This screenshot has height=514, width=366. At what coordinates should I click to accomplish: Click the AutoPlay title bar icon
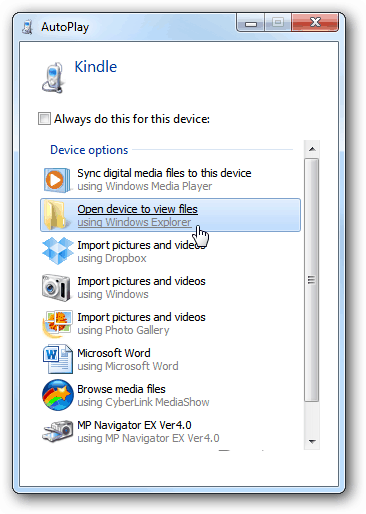coord(27,27)
